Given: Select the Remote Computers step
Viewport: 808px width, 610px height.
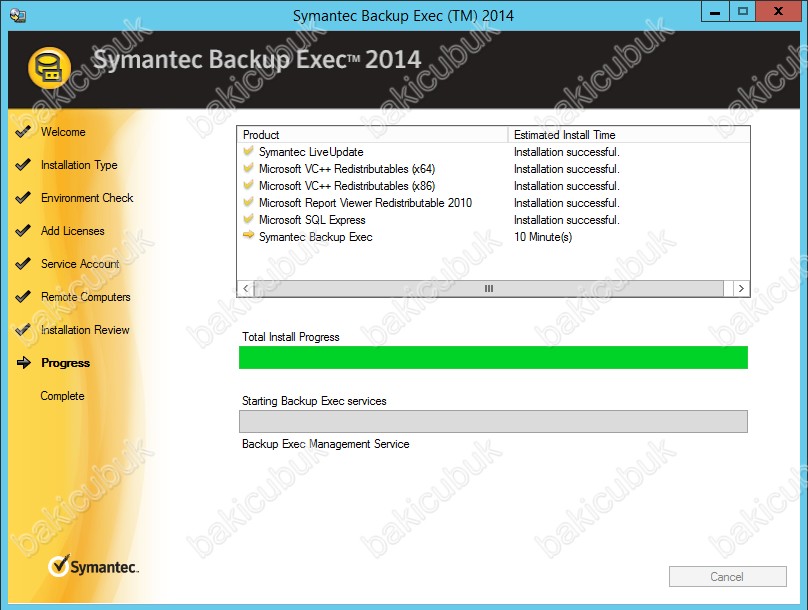Looking at the screenshot, I should [86, 297].
